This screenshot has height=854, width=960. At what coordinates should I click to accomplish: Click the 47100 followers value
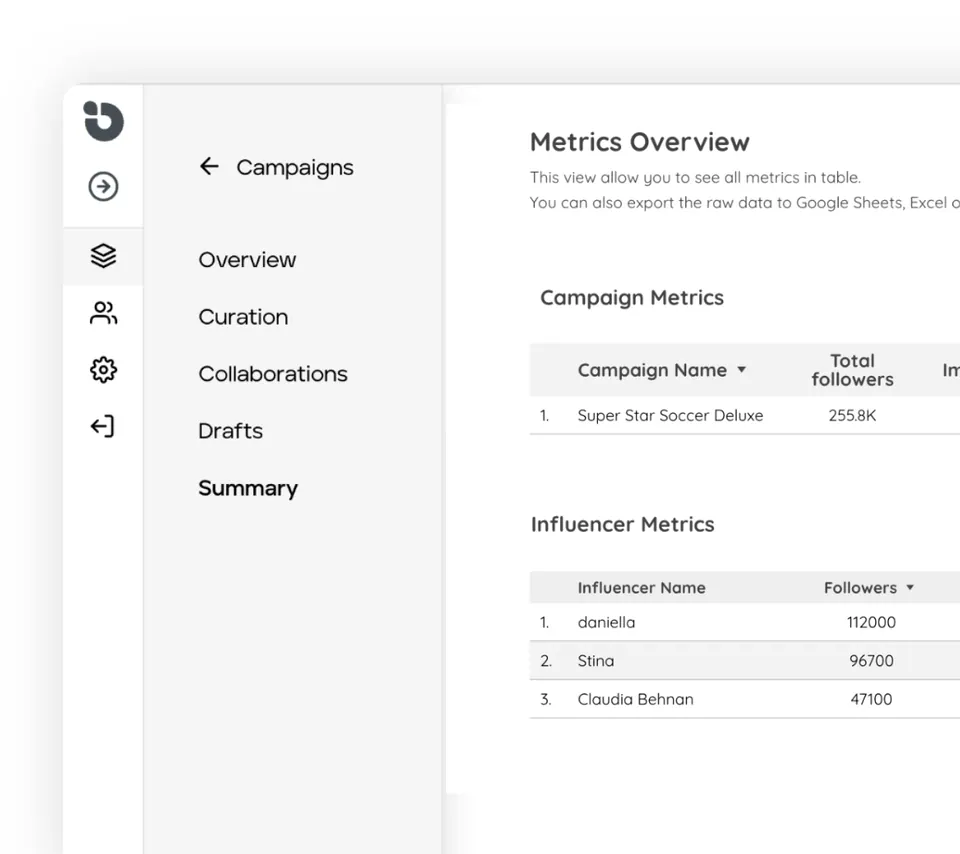[871, 699]
